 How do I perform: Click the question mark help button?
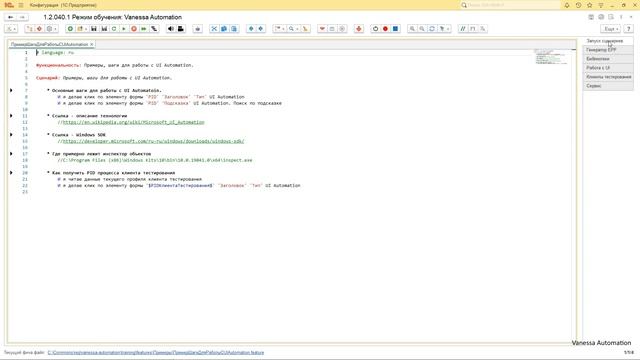click(629, 29)
